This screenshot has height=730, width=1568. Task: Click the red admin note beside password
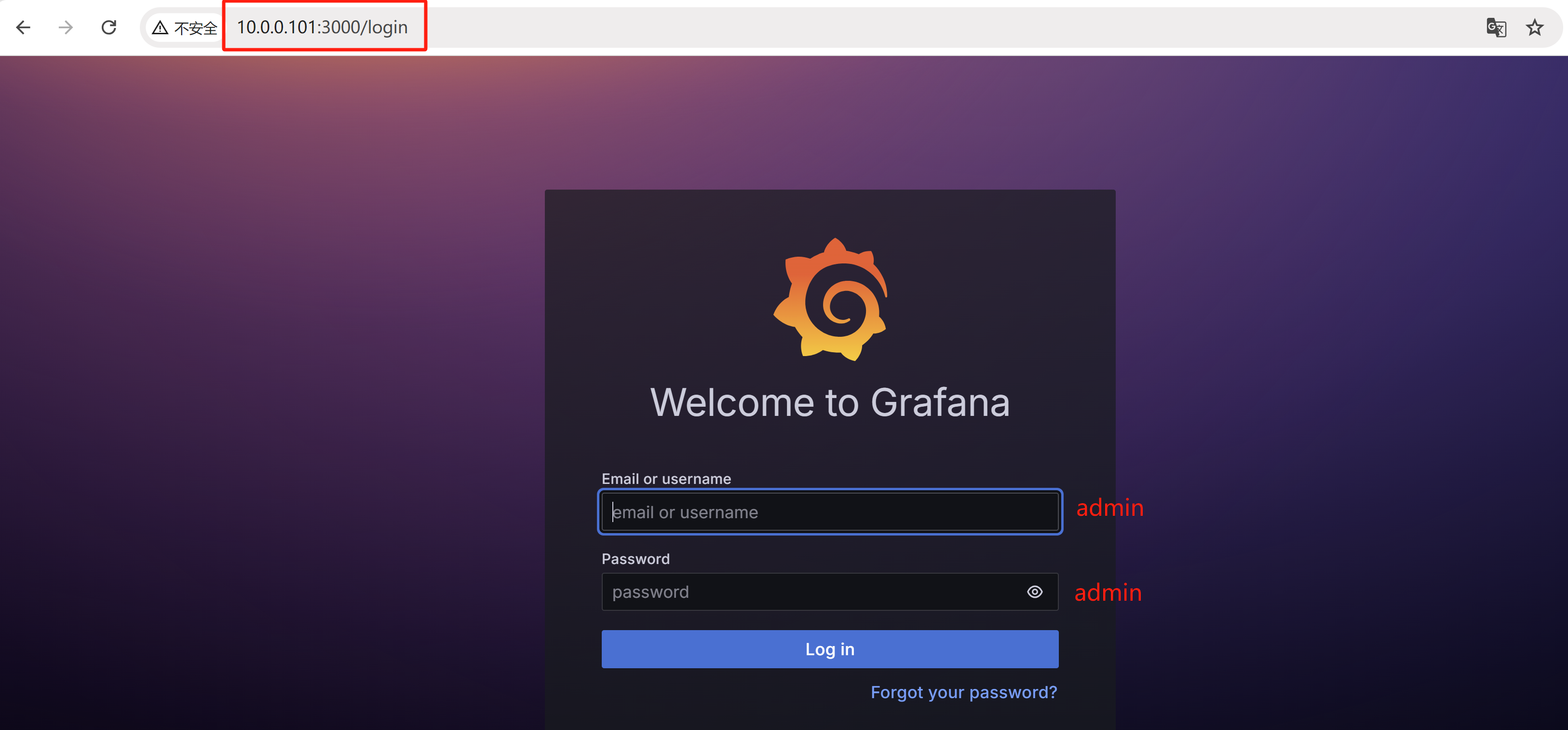pos(1108,592)
